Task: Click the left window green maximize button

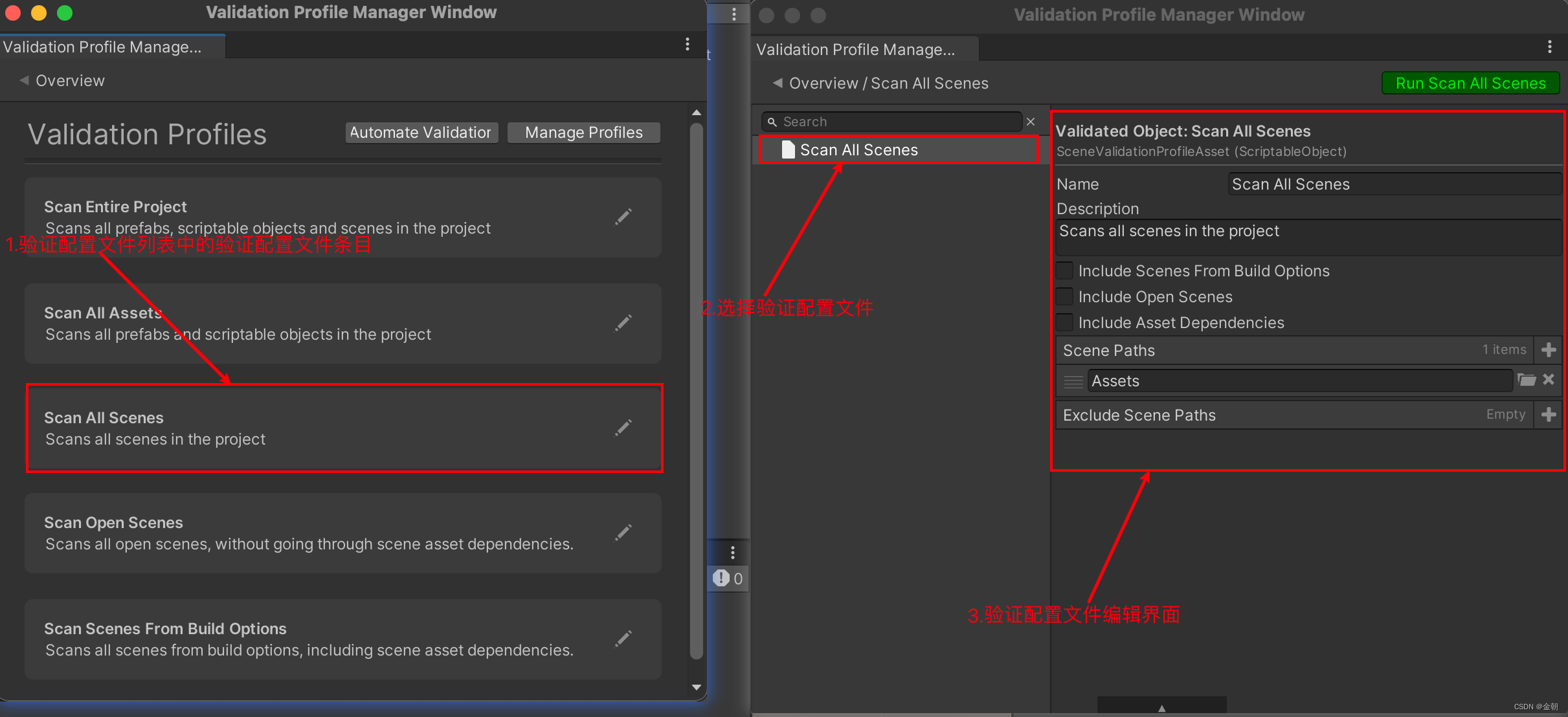Action: pos(65,13)
